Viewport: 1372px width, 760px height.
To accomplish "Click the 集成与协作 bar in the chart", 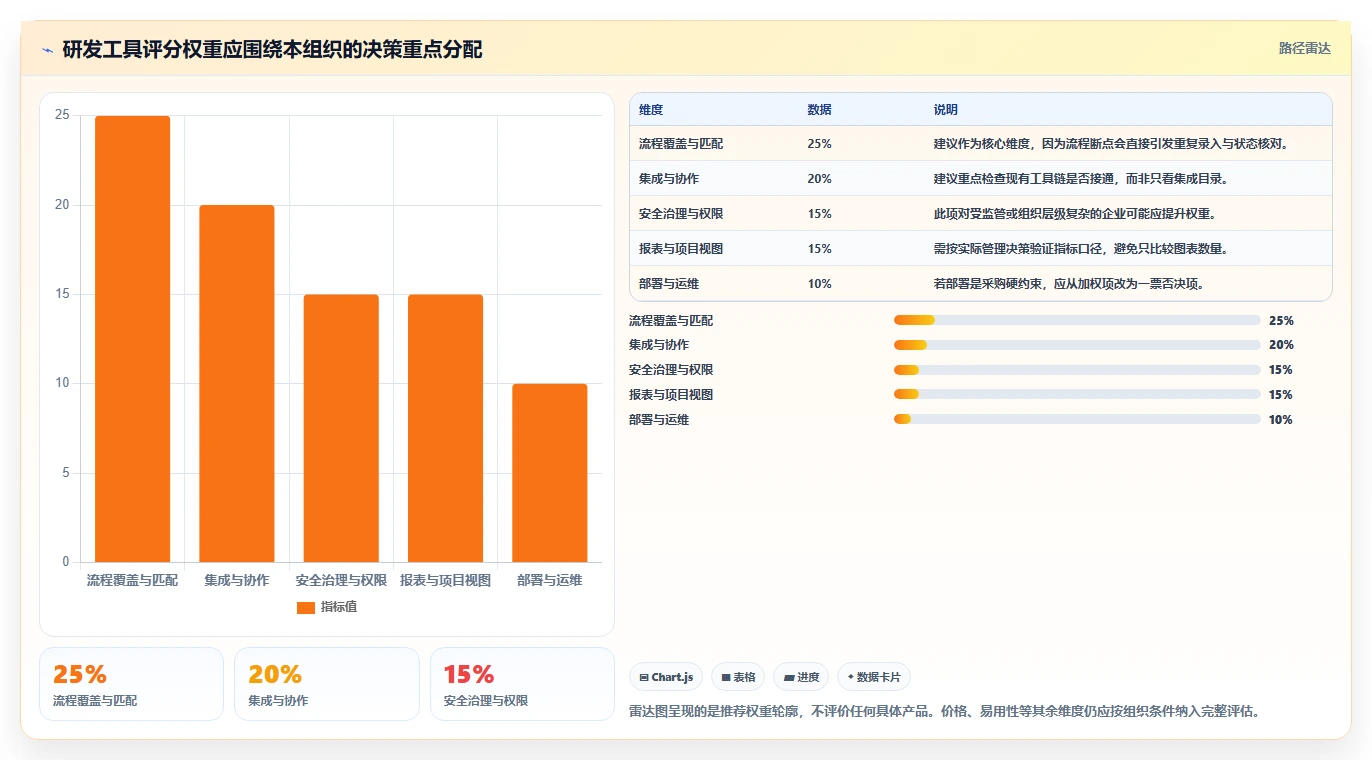I will coord(237,384).
